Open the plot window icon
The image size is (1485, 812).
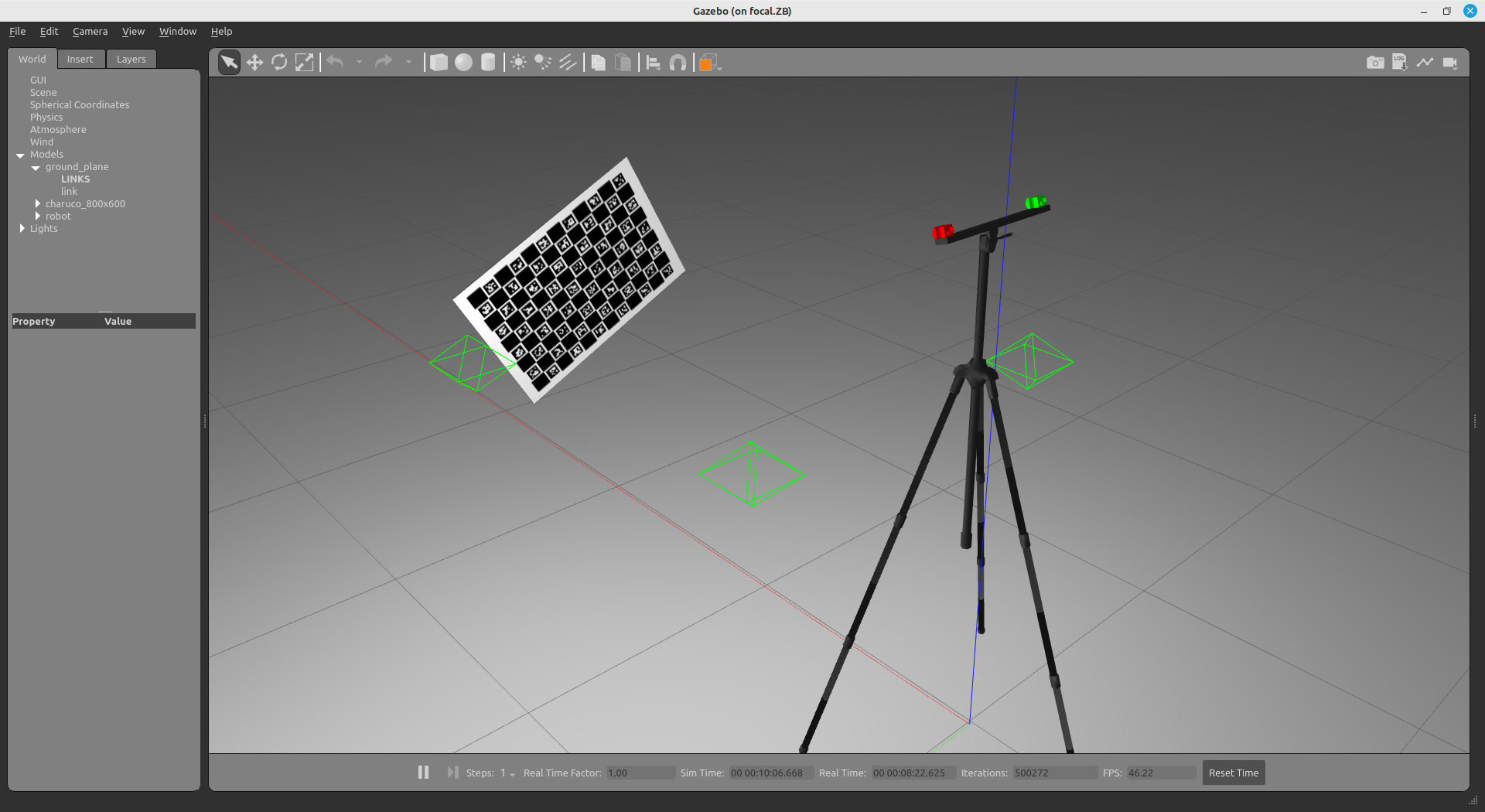click(1425, 63)
